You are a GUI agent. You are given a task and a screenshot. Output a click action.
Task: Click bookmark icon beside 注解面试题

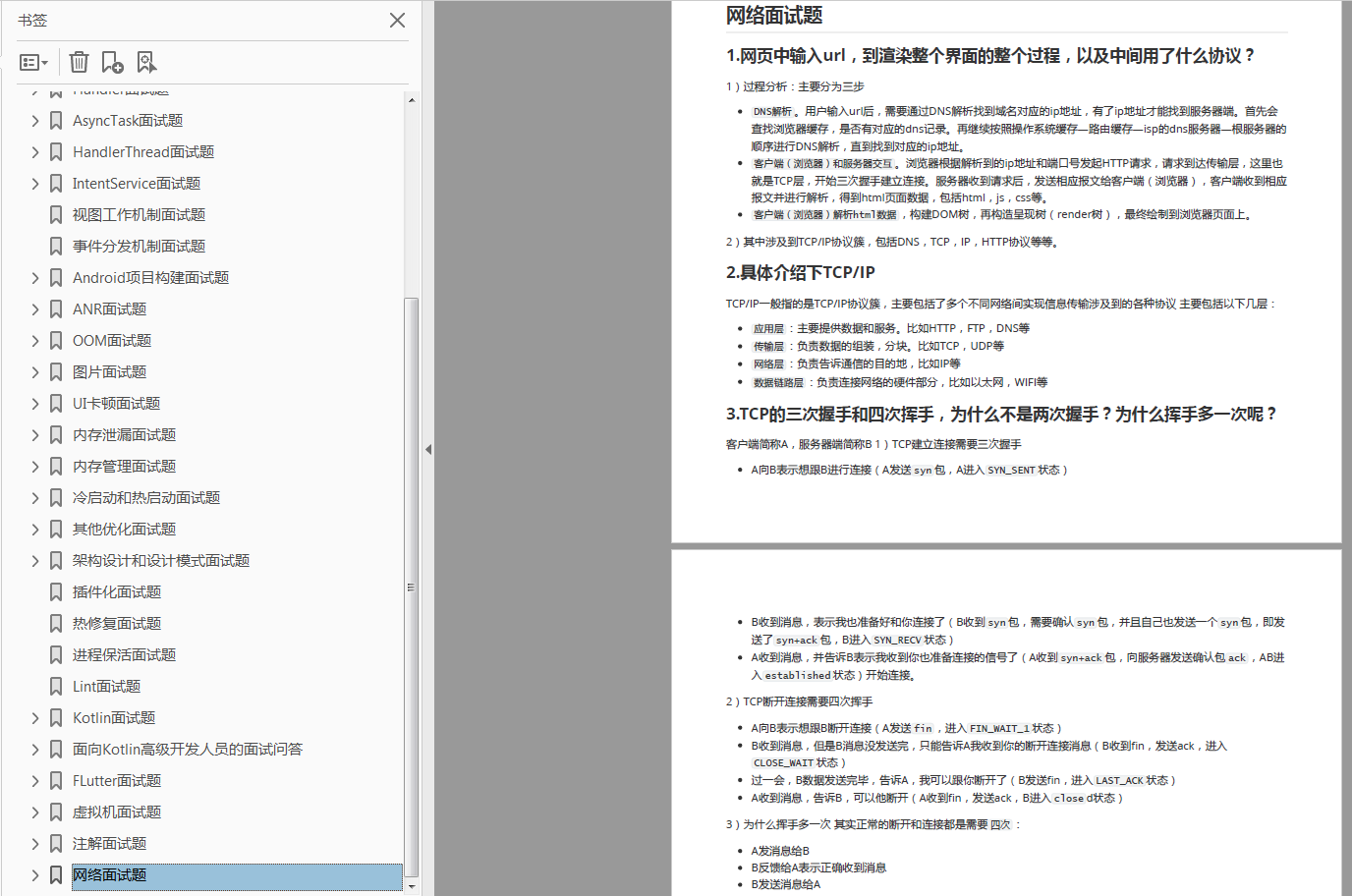(56, 844)
